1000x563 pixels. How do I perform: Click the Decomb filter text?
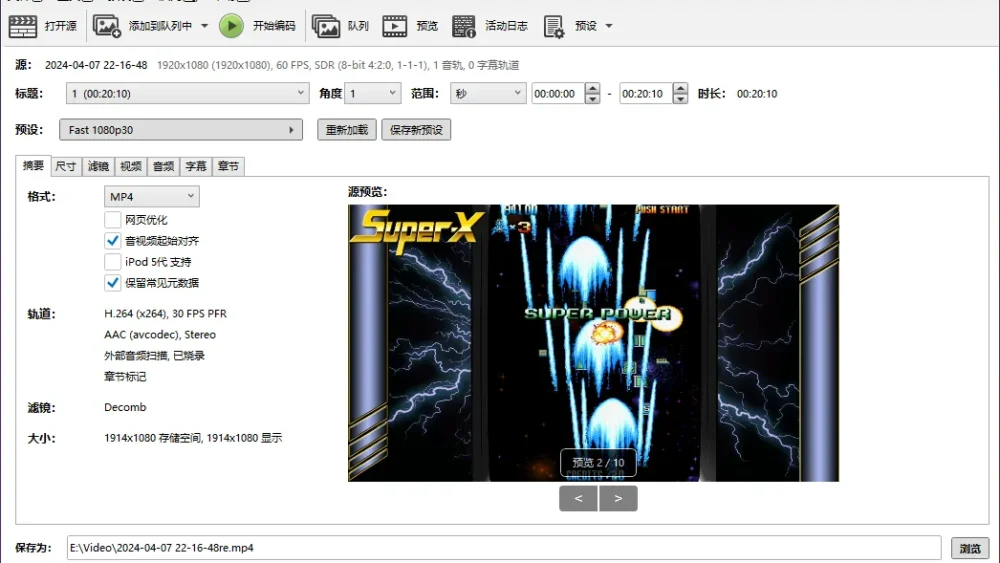coord(125,407)
